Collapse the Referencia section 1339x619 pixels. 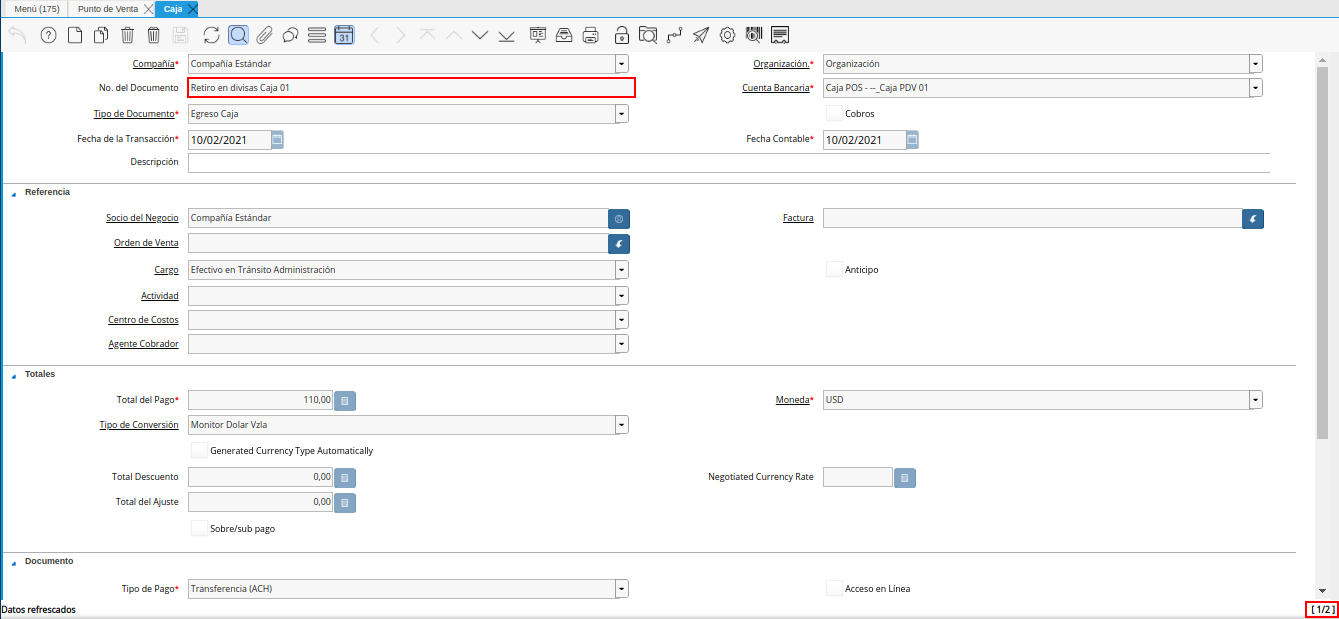tap(14, 192)
